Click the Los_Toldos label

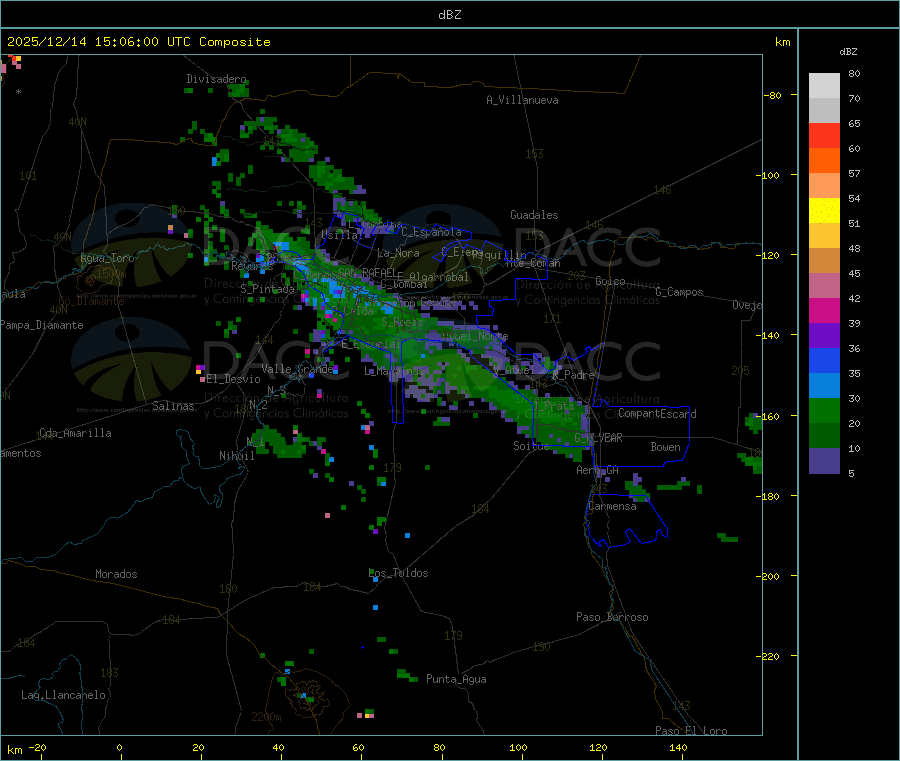(x=398, y=573)
